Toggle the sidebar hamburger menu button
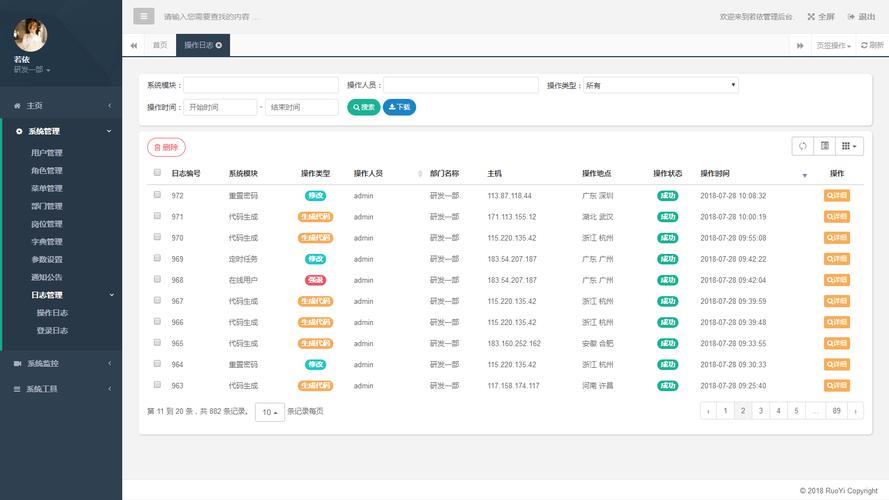The height and width of the screenshot is (500, 889). pos(143,16)
